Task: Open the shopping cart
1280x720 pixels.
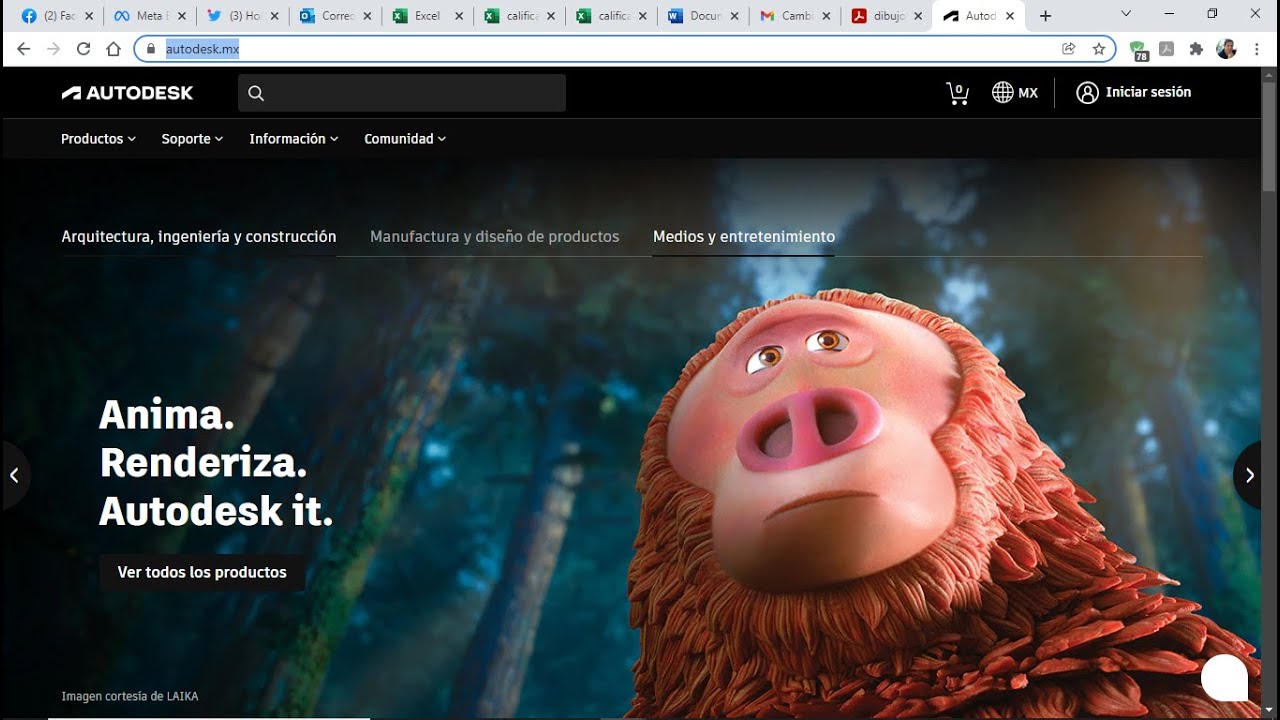Action: coord(957,93)
